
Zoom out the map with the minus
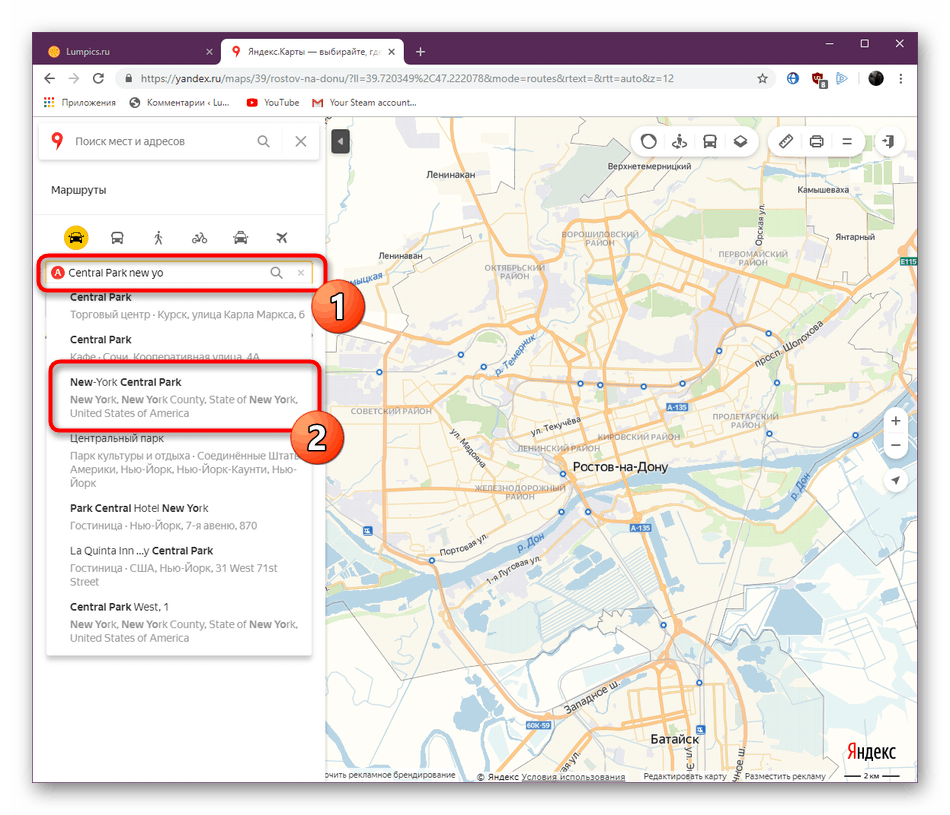pyautogui.click(x=895, y=445)
